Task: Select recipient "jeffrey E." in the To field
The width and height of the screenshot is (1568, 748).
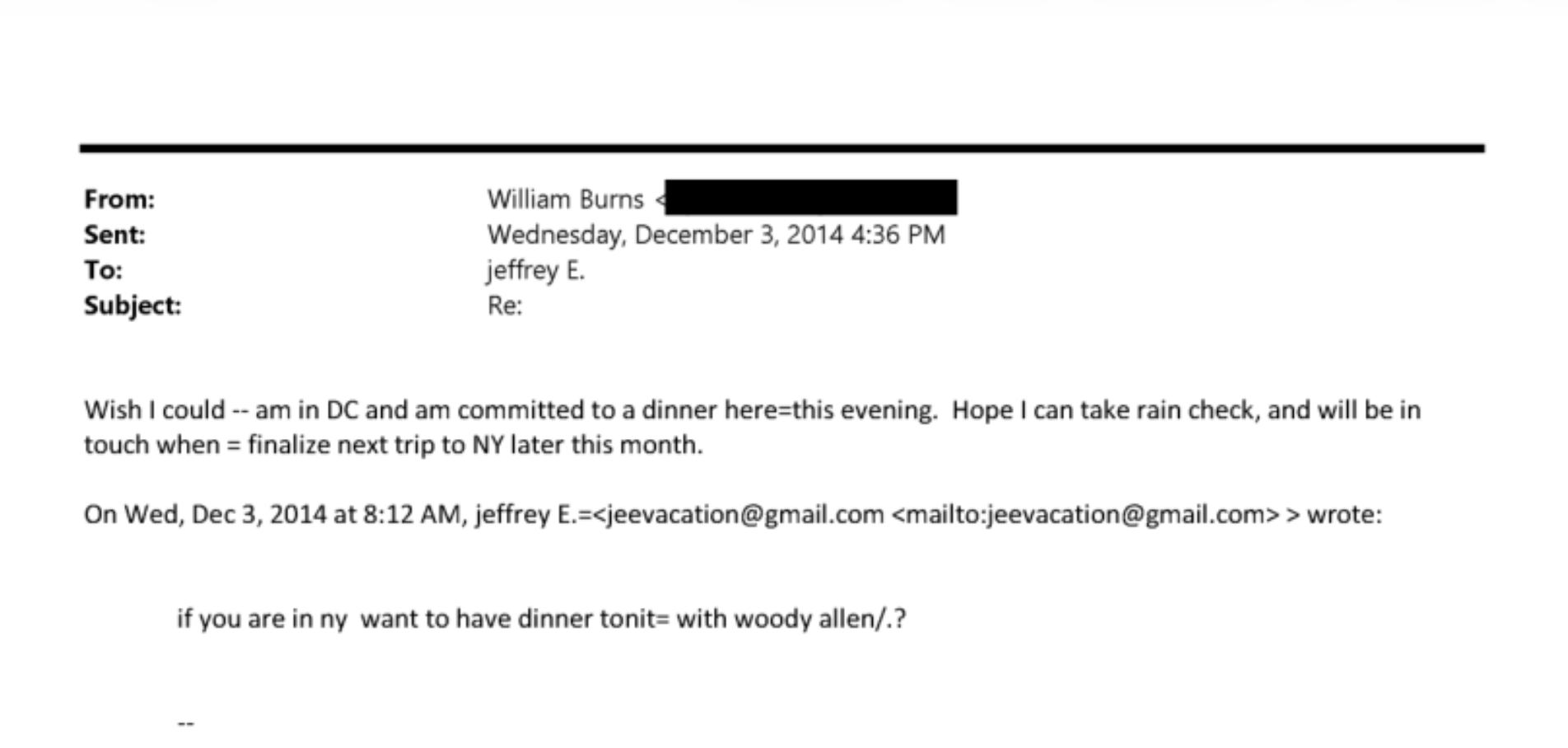Action: [x=535, y=270]
